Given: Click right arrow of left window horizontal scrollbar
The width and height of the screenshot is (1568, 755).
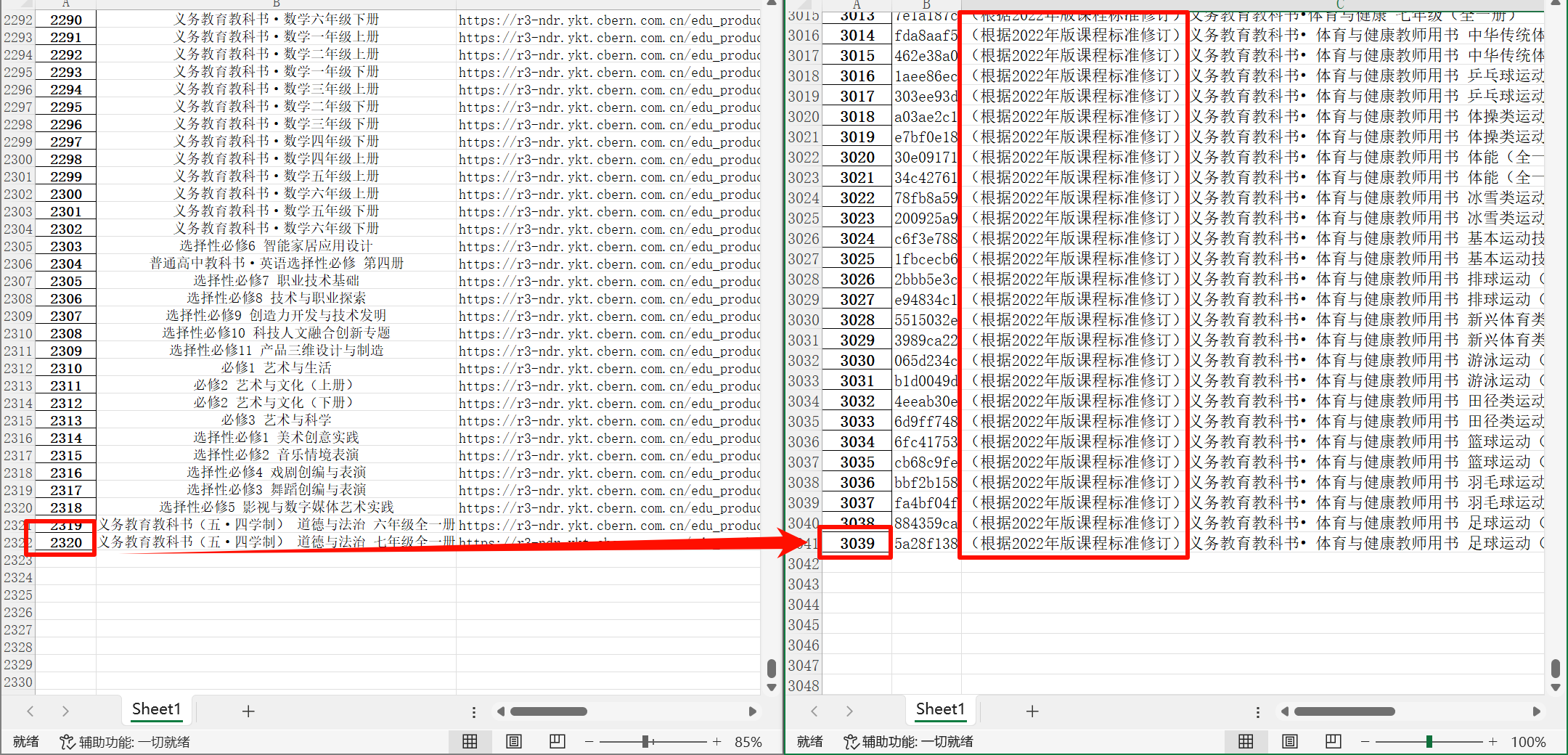Looking at the screenshot, I should point(753,711).
